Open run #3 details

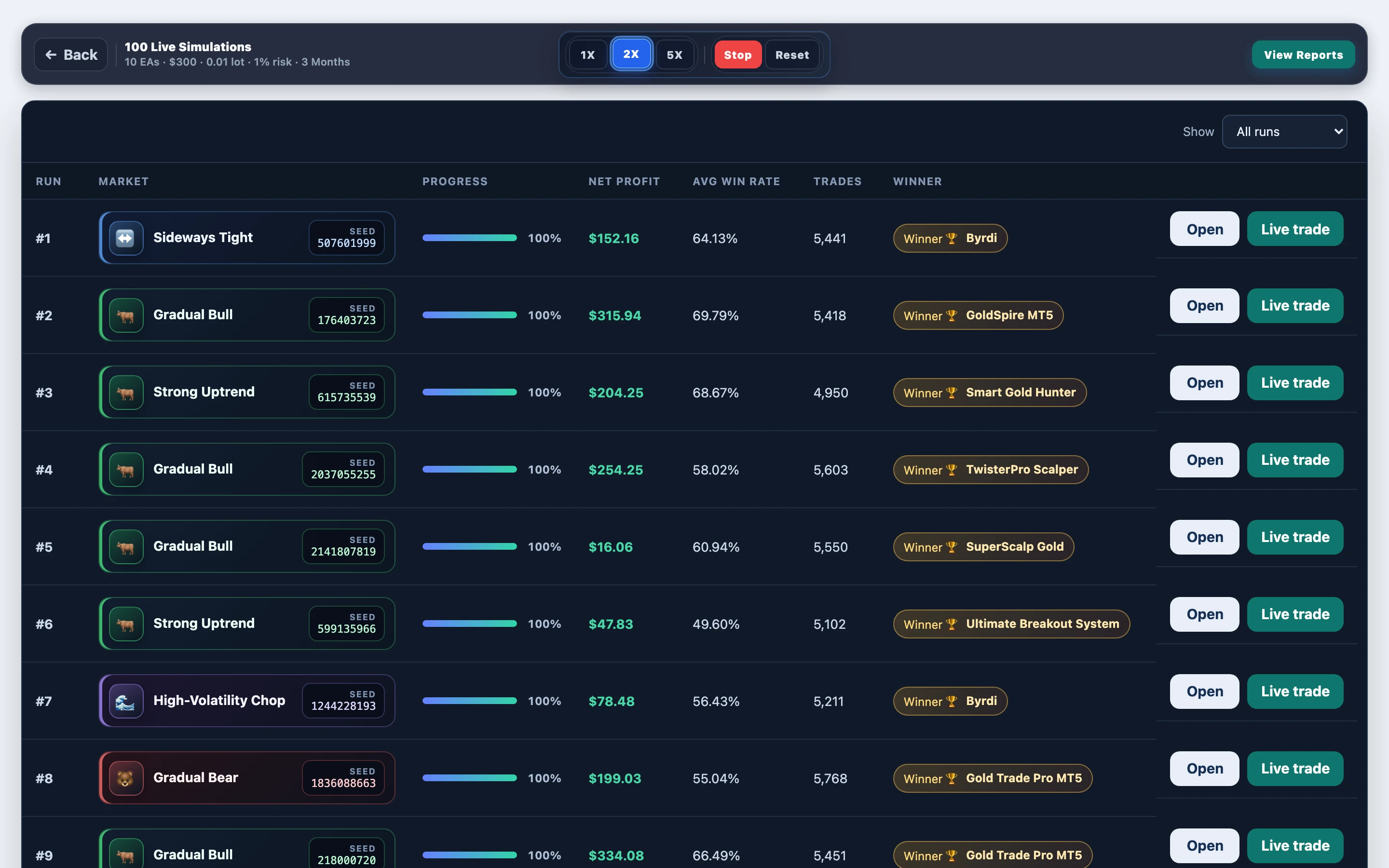tap(1204, 383)
